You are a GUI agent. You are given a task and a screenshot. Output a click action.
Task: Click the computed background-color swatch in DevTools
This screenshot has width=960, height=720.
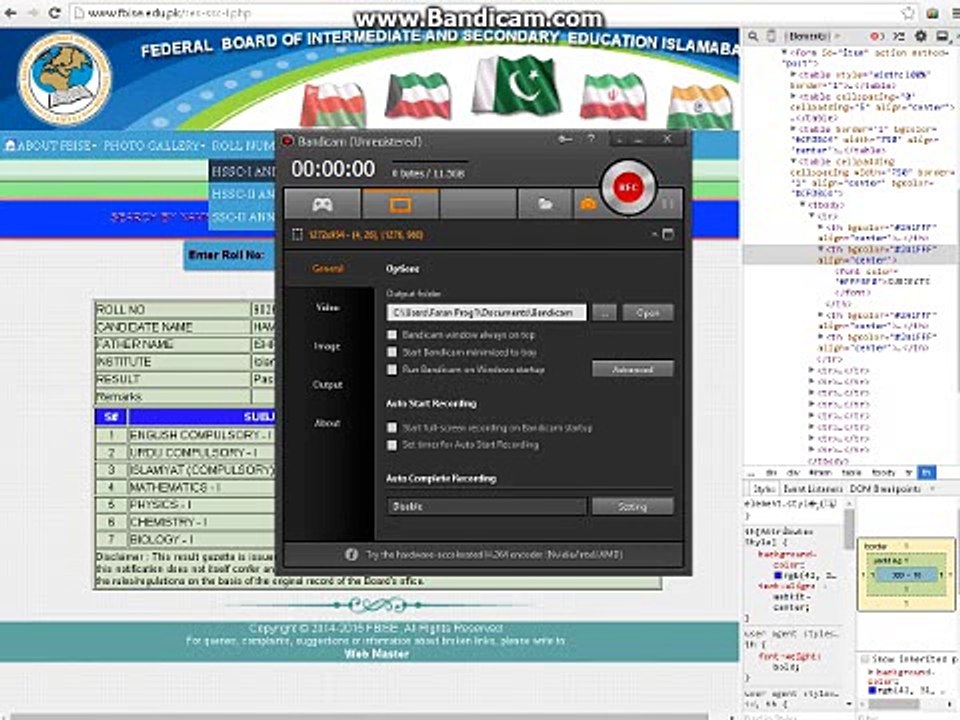tap(872, 691)
